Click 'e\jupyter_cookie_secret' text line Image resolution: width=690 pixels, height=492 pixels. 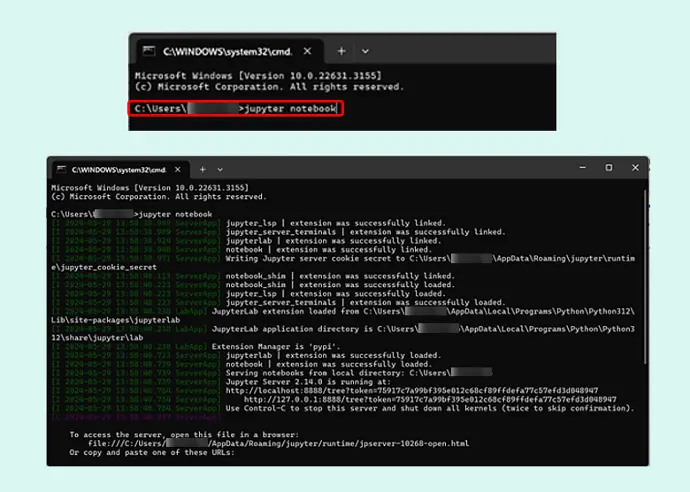point(104,267)
